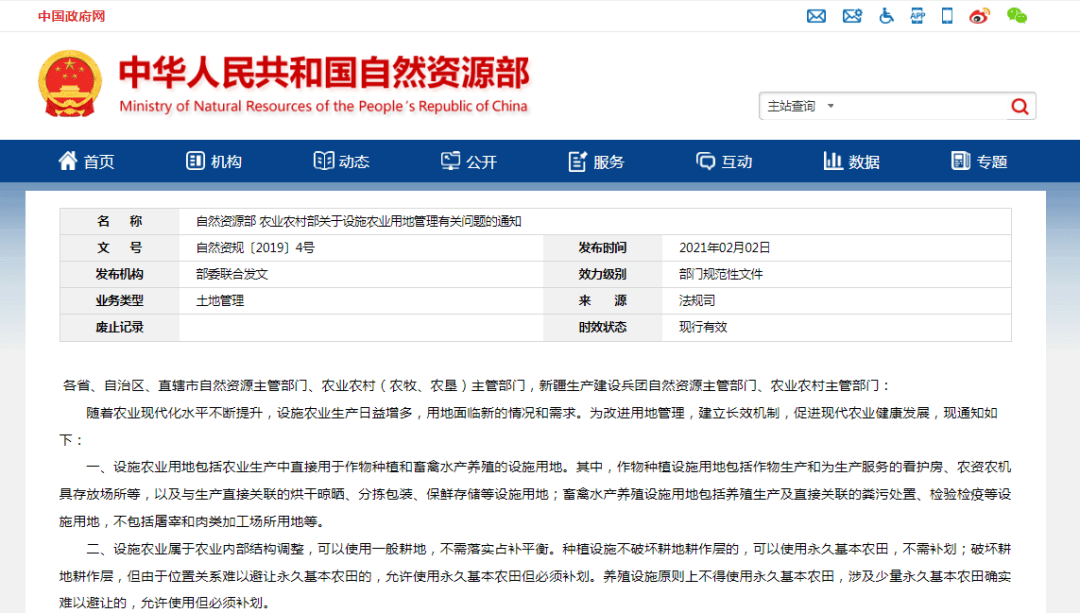Screen dimensions: 1080x613
Task: Open the WeChat icon
Action: [x=1017, y=16]
